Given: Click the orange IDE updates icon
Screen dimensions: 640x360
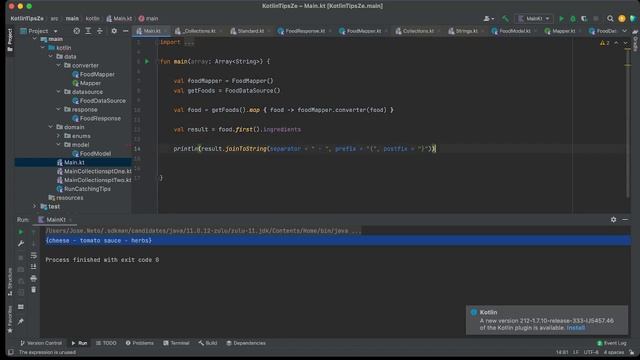Looking at the screenshot, I should [x=622, y=18].
